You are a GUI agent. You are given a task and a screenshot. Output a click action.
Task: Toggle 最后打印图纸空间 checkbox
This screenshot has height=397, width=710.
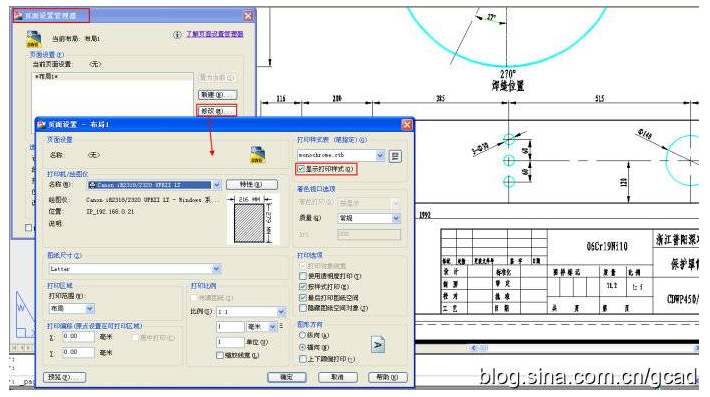click(x=303, y=297)
